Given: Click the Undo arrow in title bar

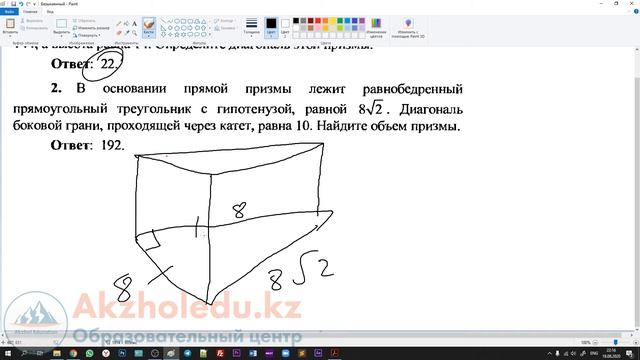Looking at the screenshot, I should click(21, 4).
